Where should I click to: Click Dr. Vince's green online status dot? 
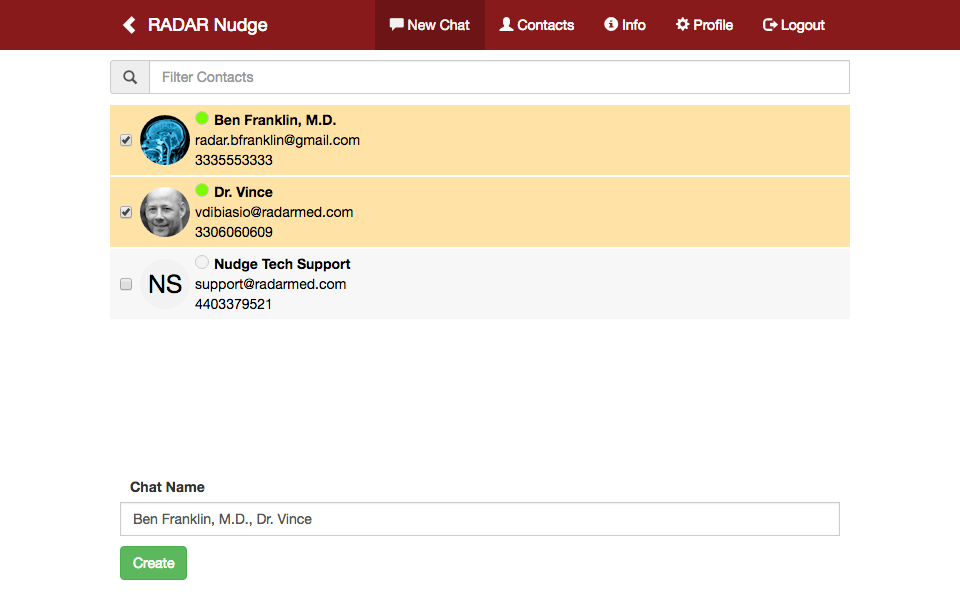pyautogui.click(x=202, y=190)
